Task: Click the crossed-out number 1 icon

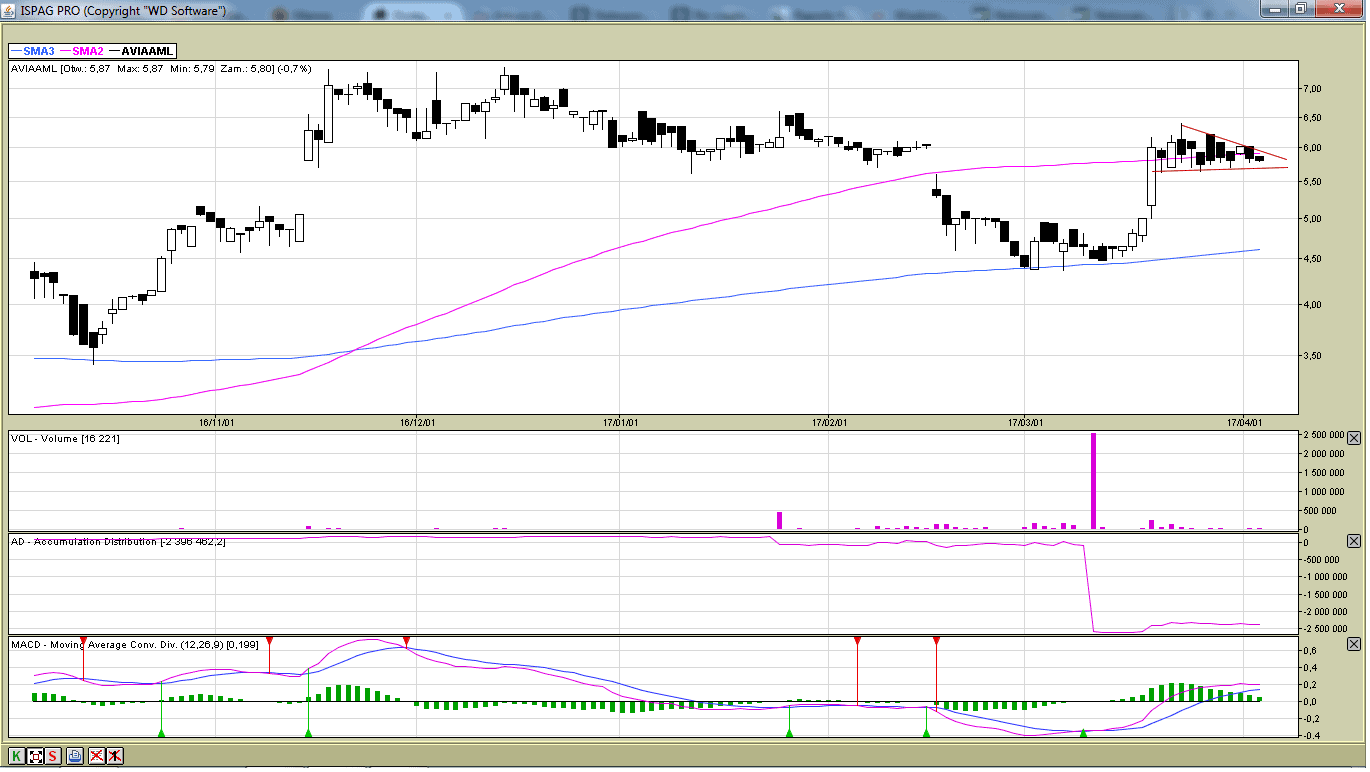Action: pos(115,756)
